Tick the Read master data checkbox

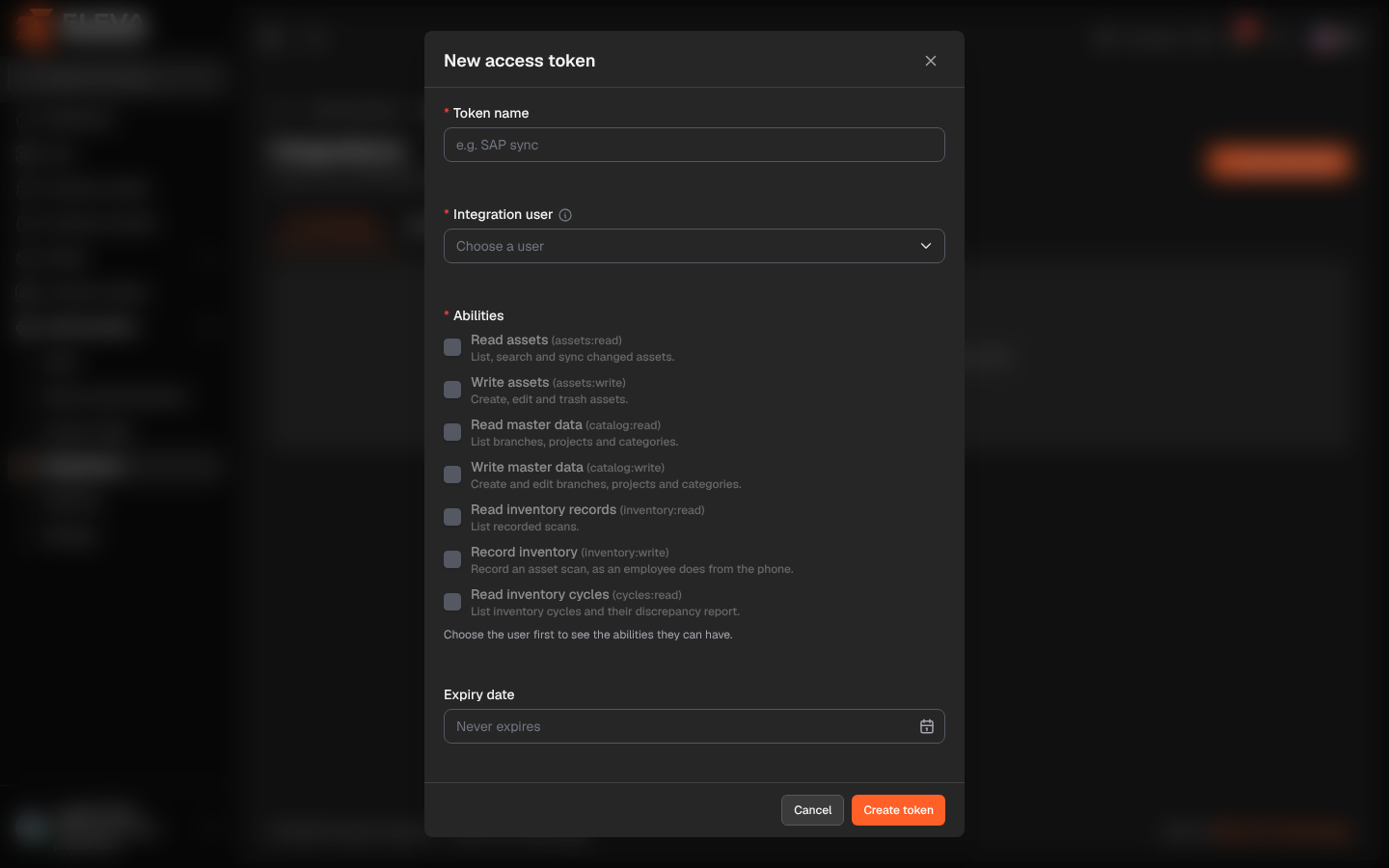click(x=452, y=432)
